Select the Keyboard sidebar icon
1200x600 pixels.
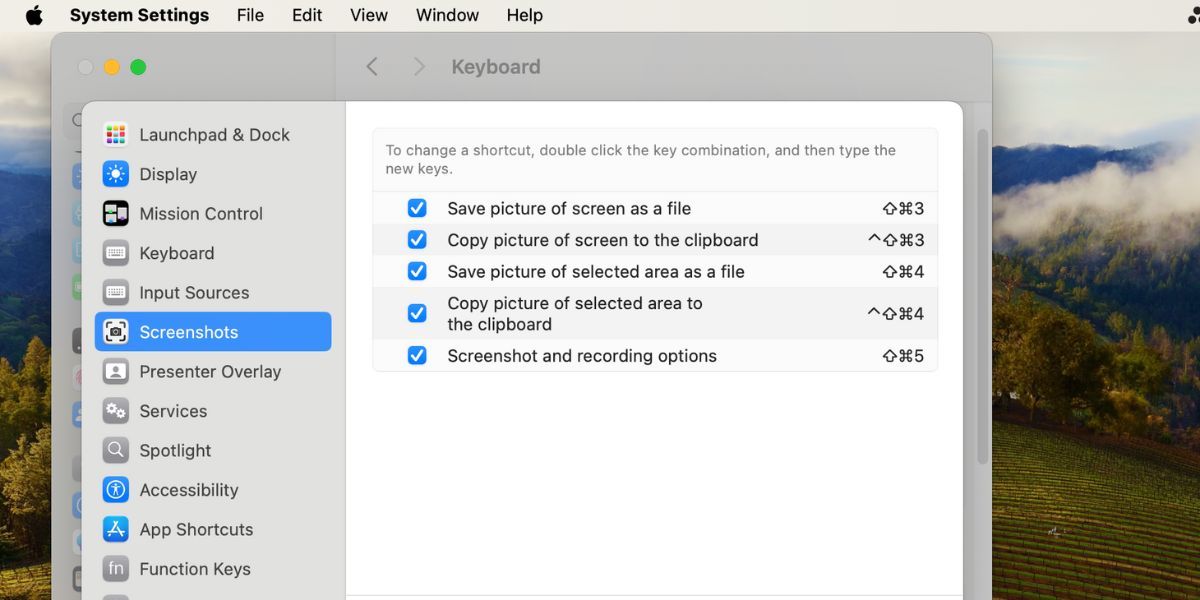177,253
